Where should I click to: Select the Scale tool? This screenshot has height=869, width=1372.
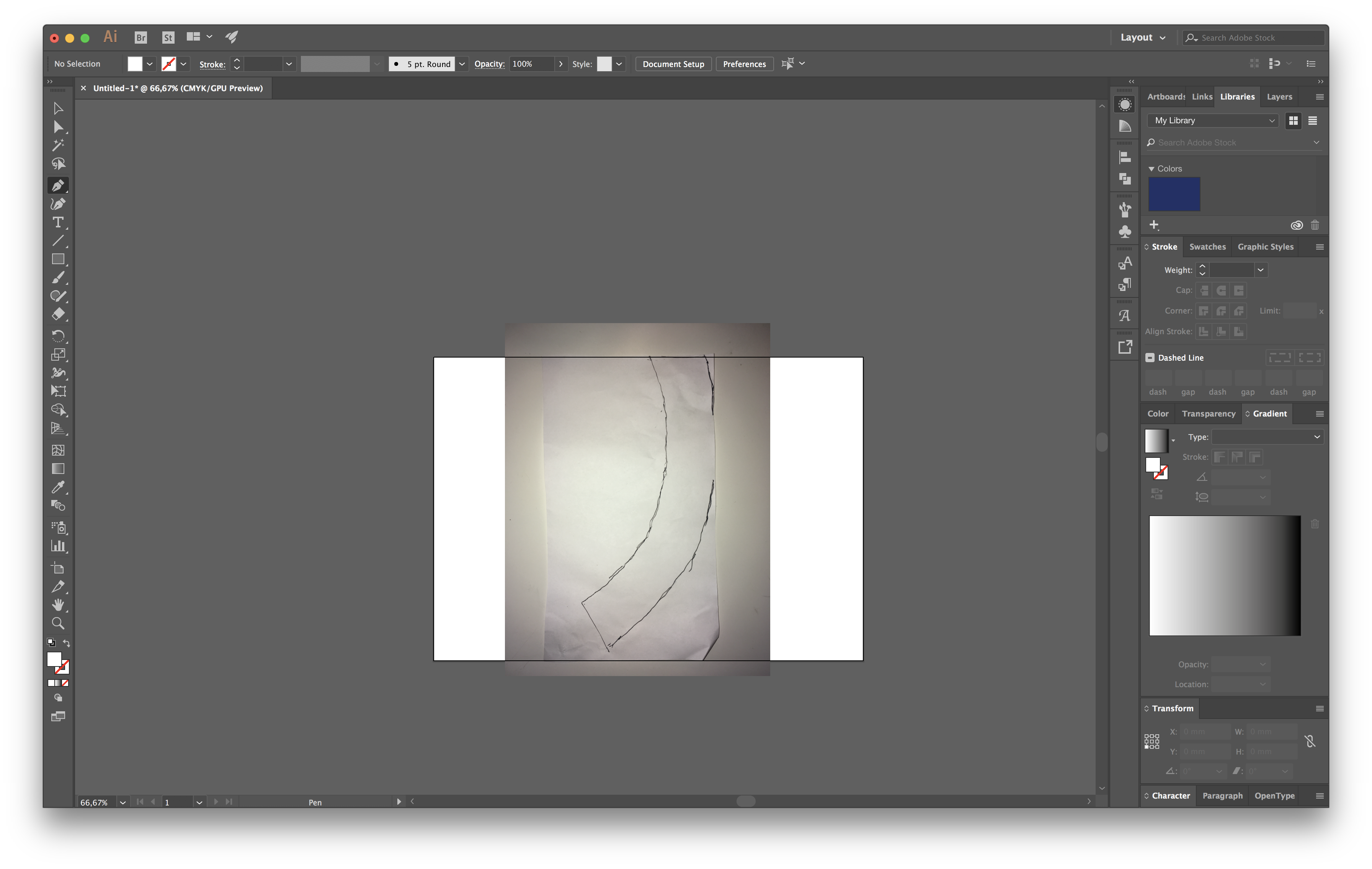[x=57, y=354]
